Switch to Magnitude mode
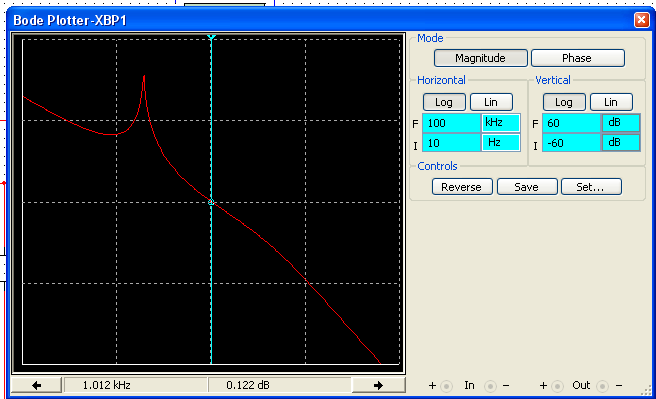The width and height of the screenshot is (656, 399). [480, 58]
